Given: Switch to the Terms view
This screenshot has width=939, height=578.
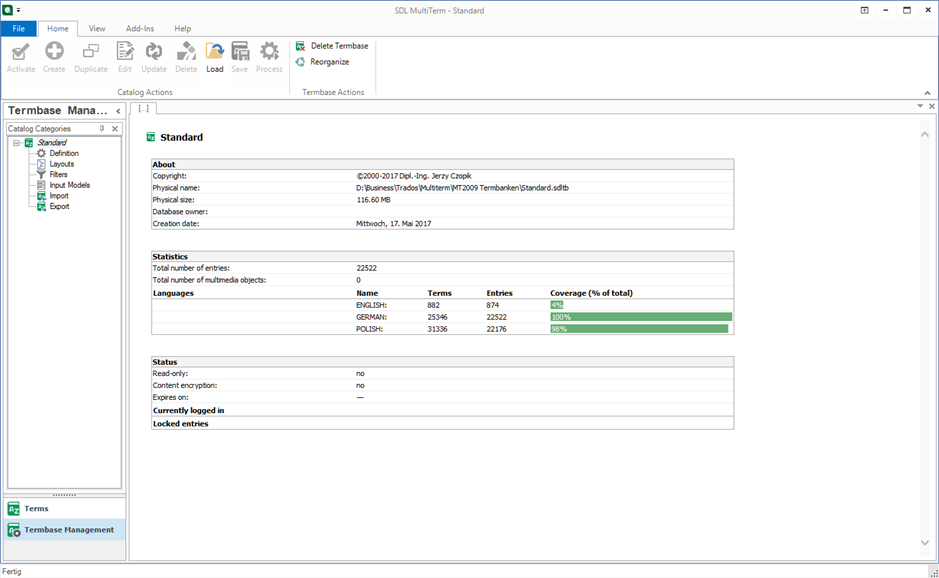Looking at the screenshot, I should [36, 509].
